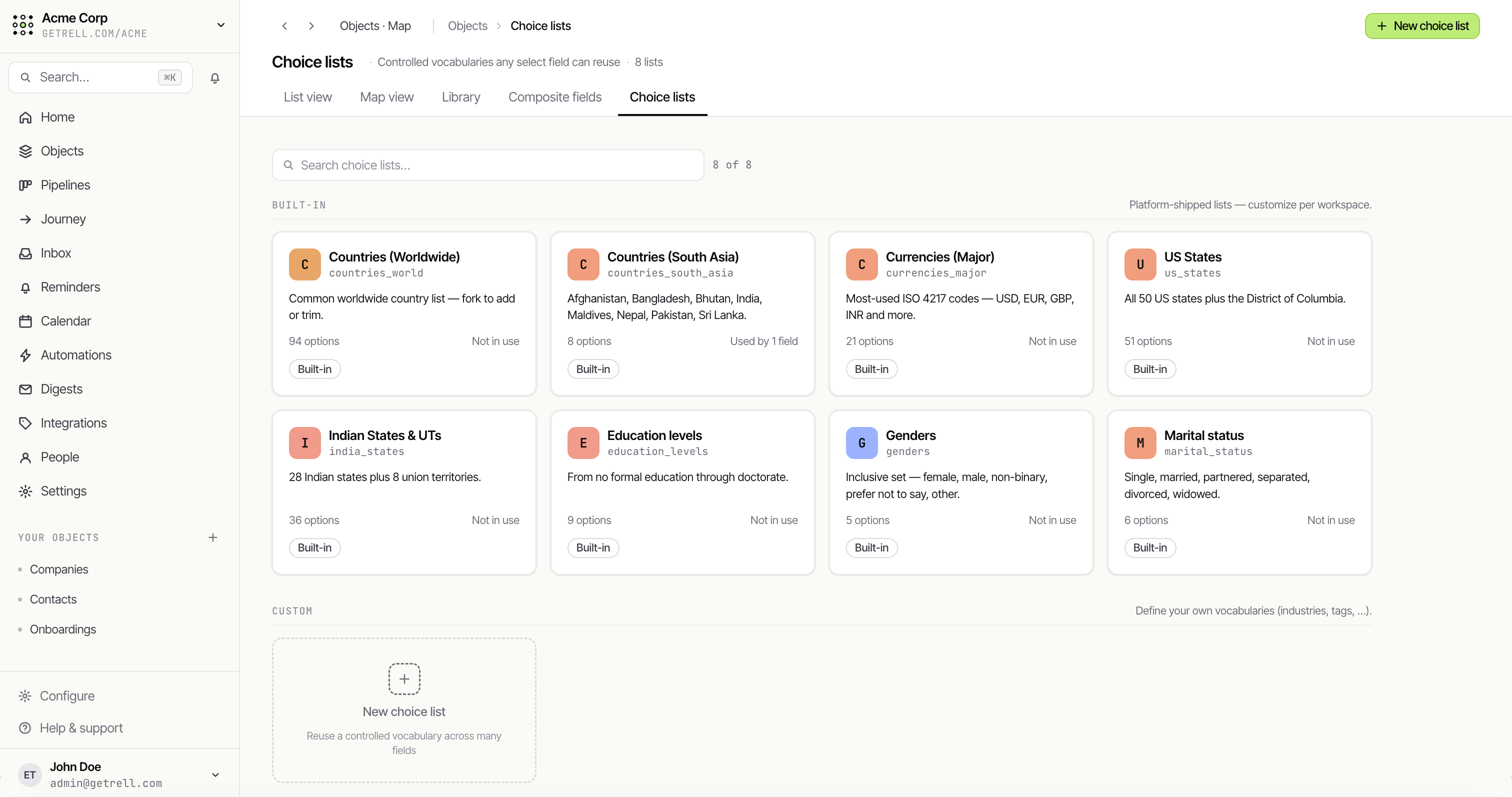Open the Countries (South Asia) card title

click(672, 257)
